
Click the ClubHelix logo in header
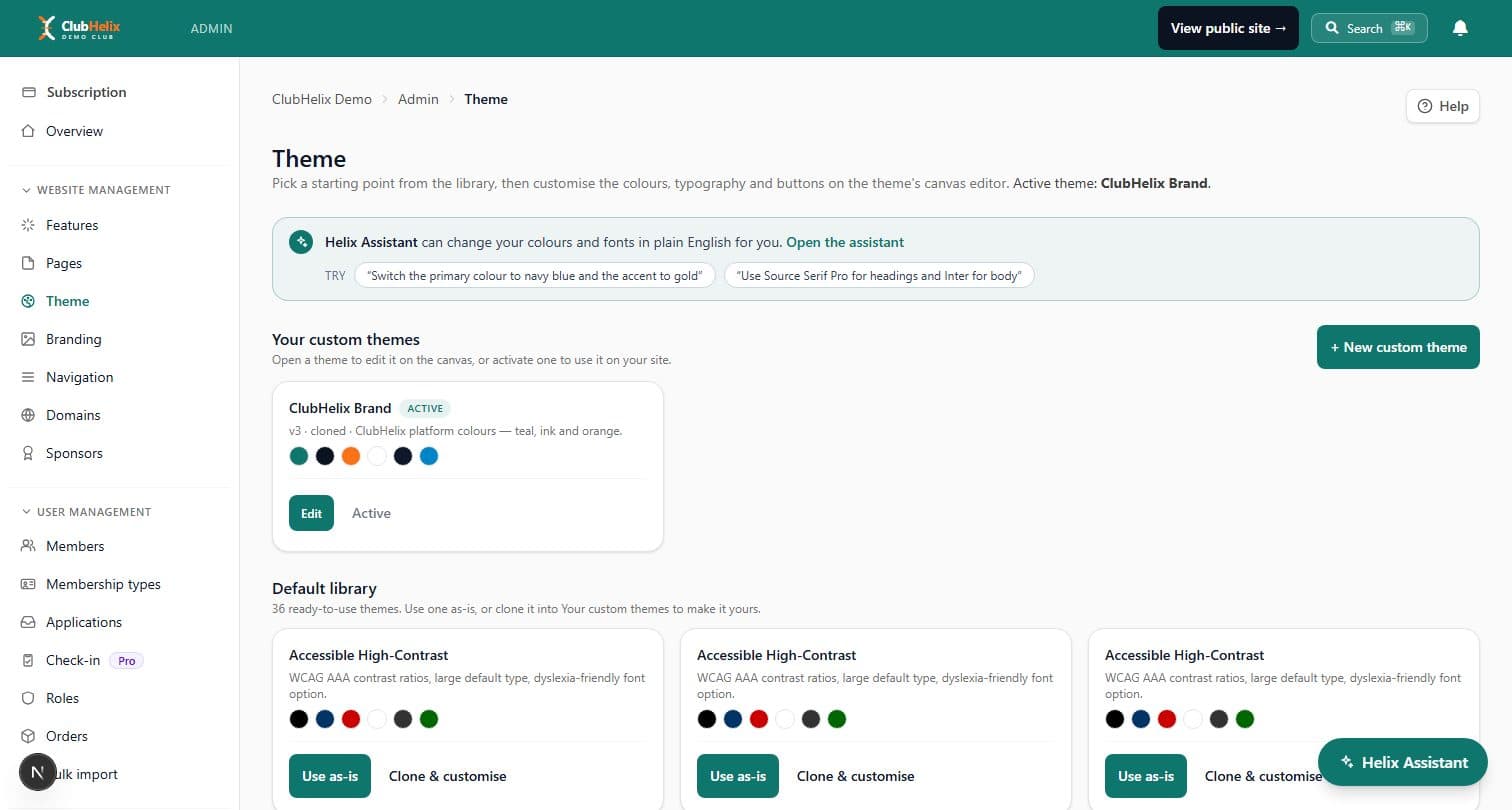coord(79,28)
